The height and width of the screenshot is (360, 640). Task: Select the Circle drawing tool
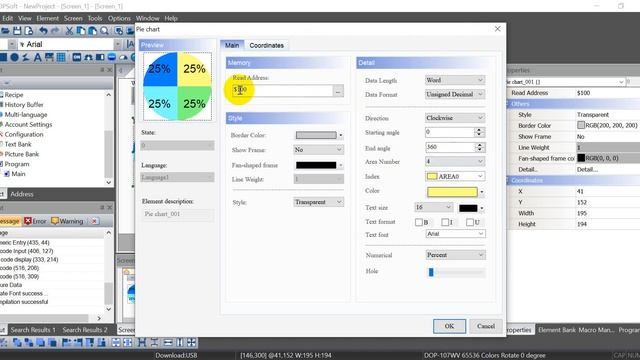[14, 57]
